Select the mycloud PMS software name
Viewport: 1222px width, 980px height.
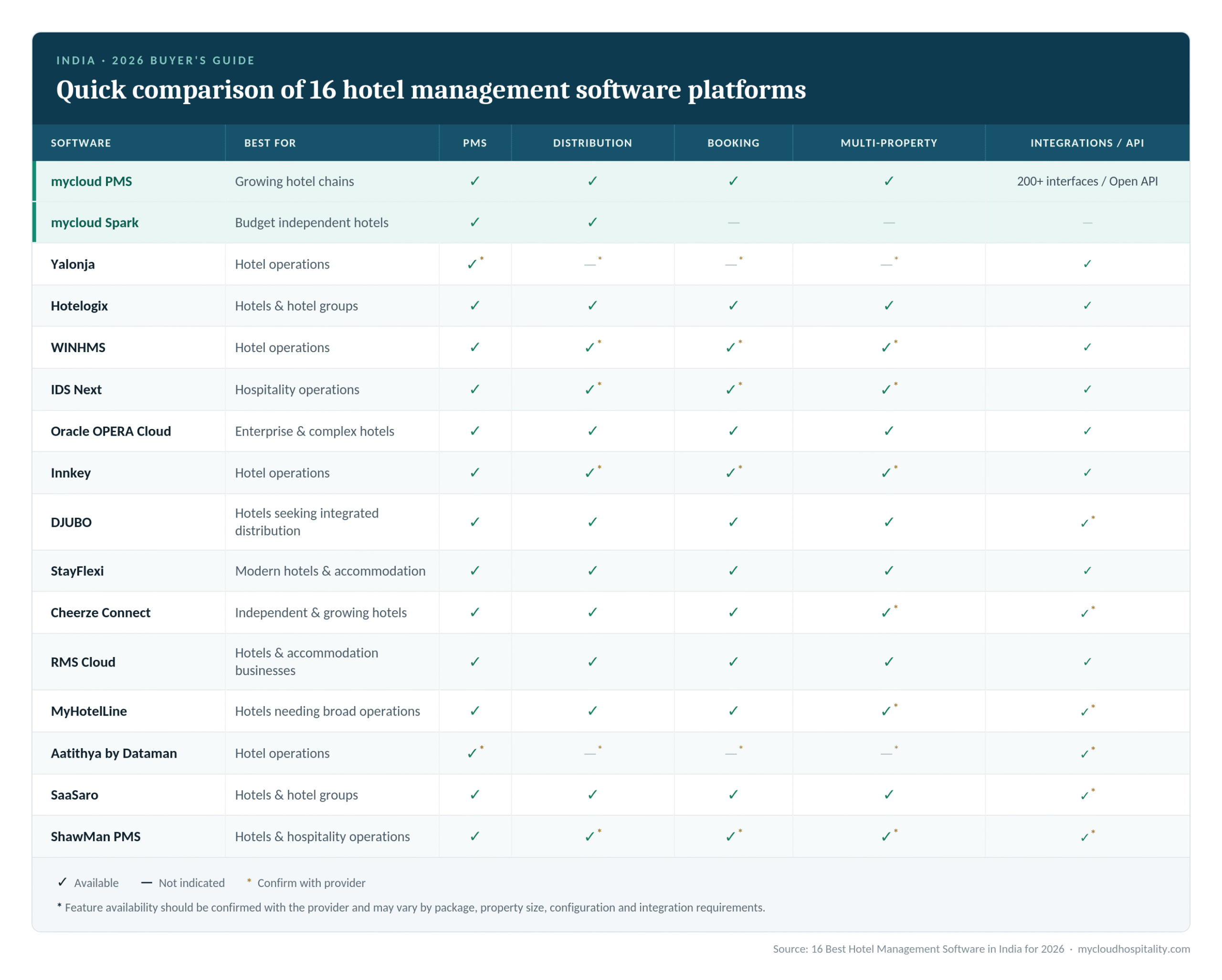(91, 181)
